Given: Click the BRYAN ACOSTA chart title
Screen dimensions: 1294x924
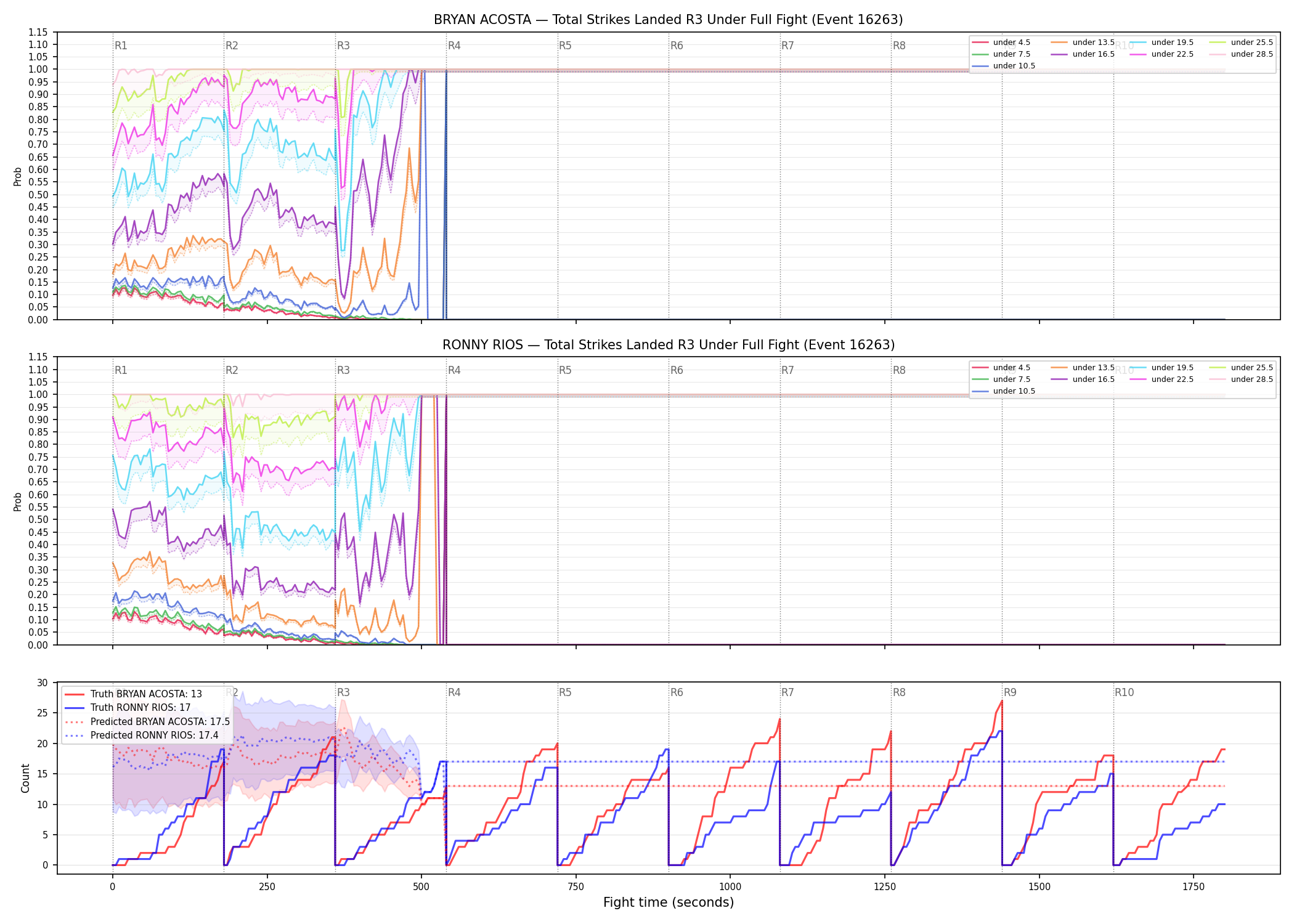Looking at the screenshot, I should click(668, 20).
